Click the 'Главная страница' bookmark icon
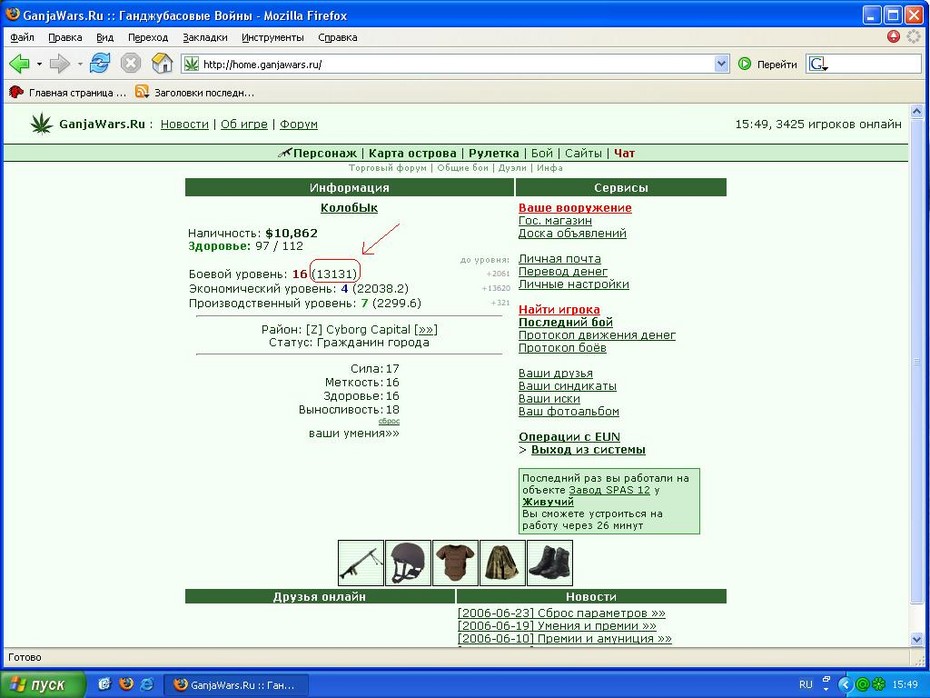This screenshot has height=698, width=930. pos(16,92)
